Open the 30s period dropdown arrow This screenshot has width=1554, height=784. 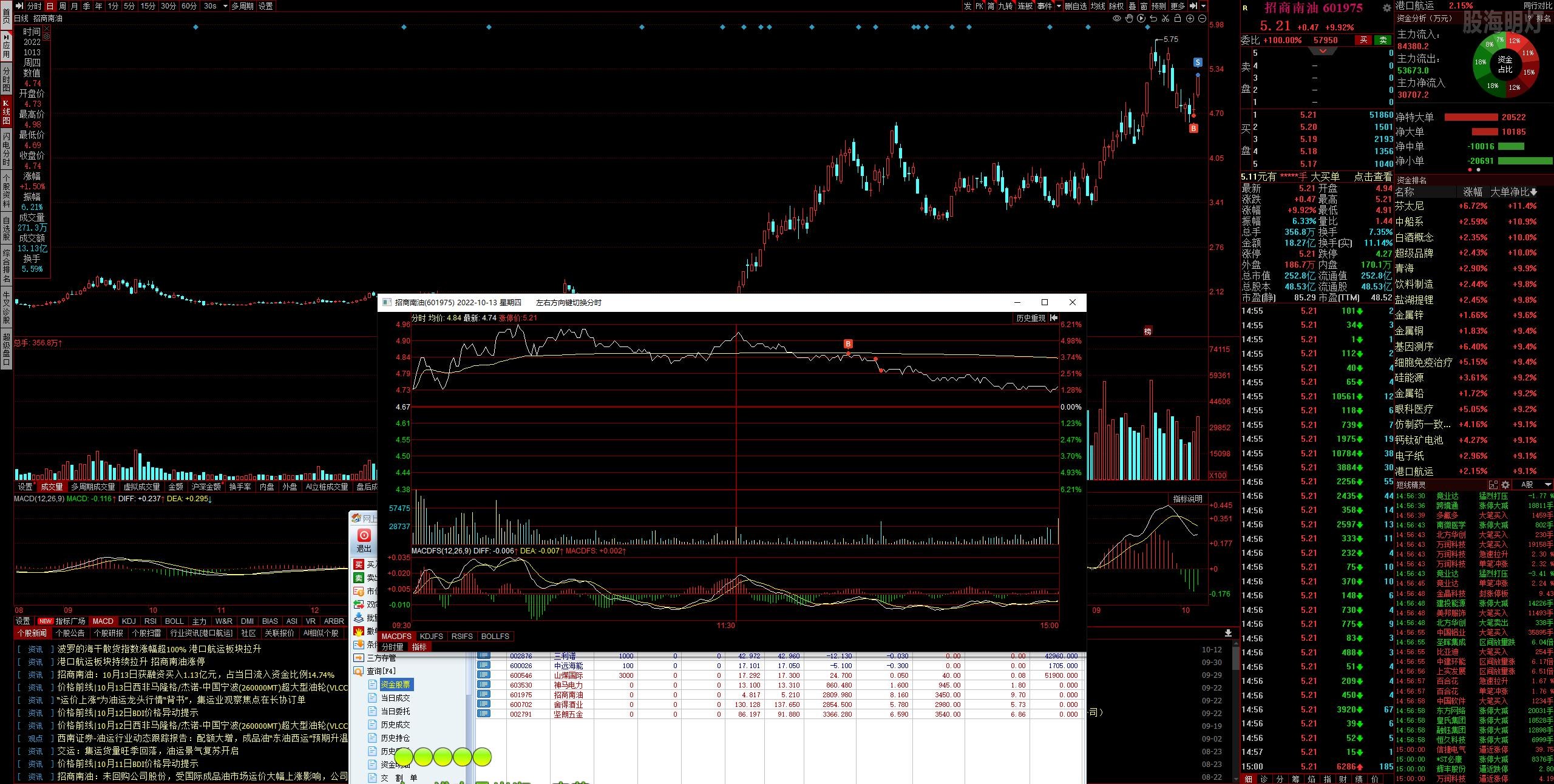click(x=225, y=6)
